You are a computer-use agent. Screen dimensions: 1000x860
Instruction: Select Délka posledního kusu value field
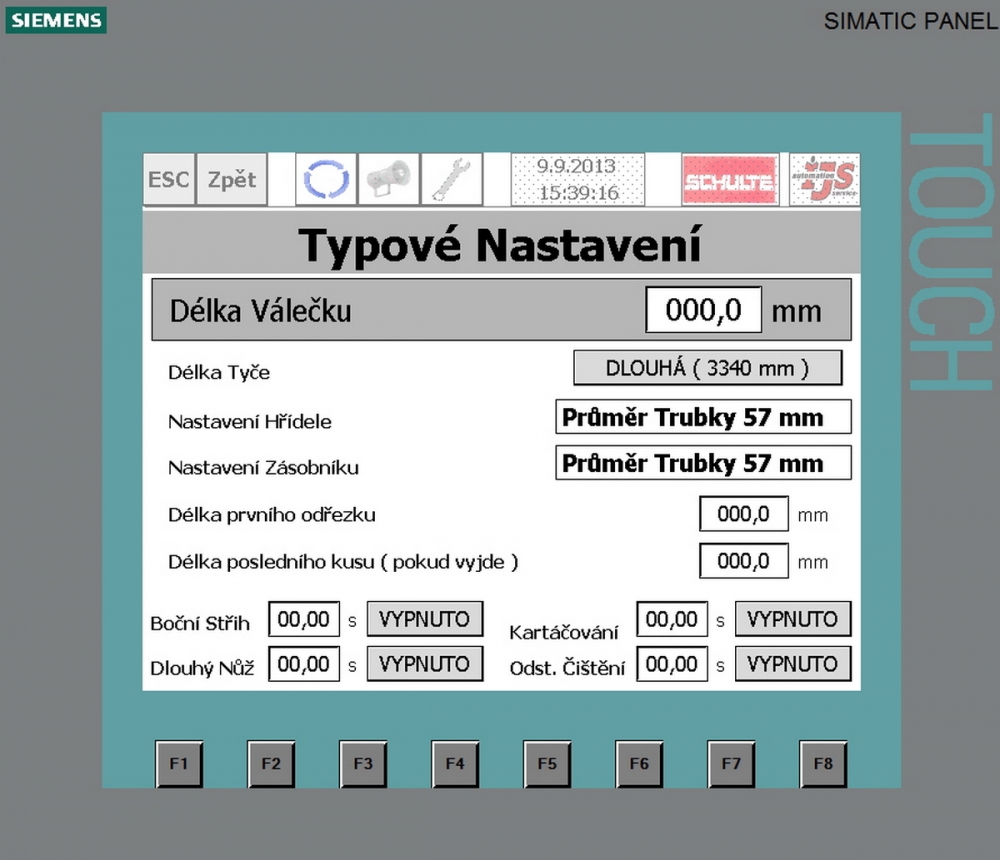click(x=743, y=561)
